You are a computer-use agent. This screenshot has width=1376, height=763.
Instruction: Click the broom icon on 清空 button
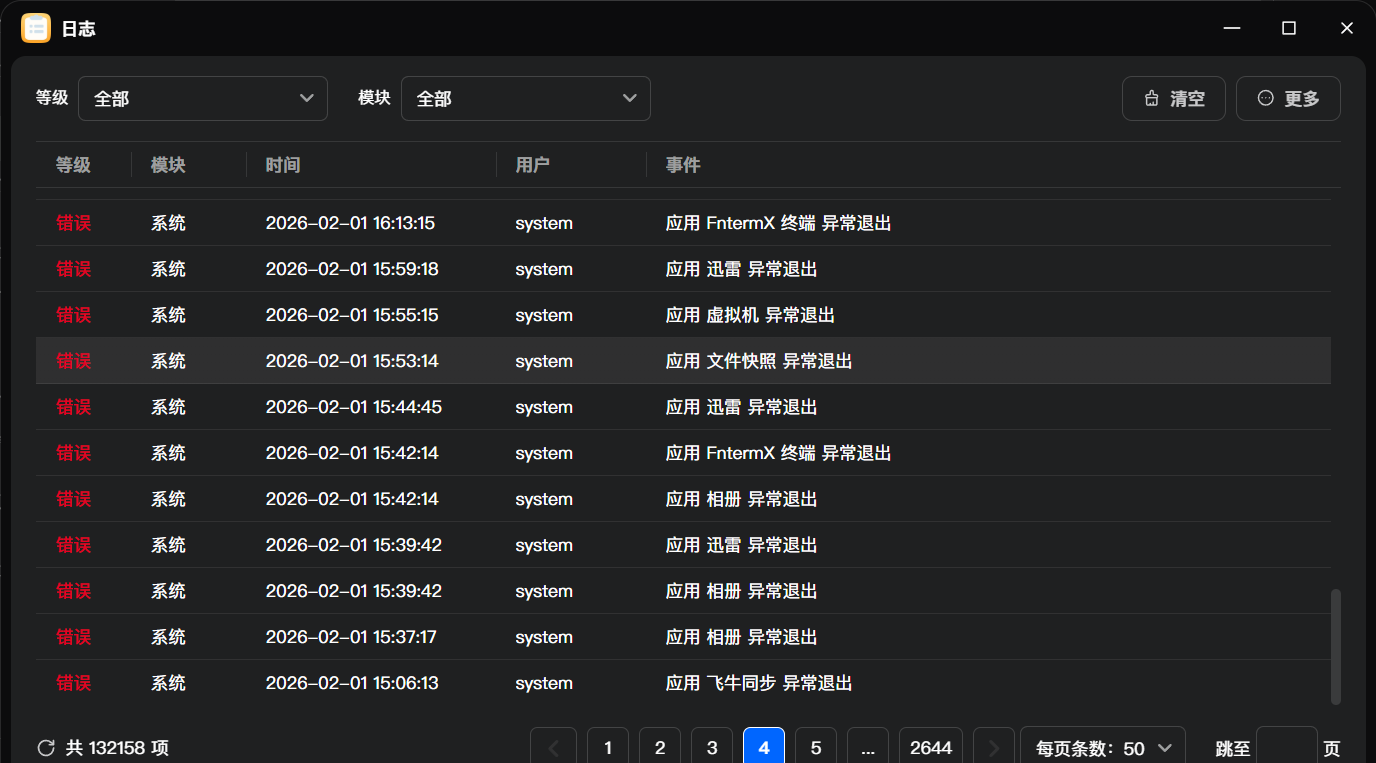[1152, 99]
